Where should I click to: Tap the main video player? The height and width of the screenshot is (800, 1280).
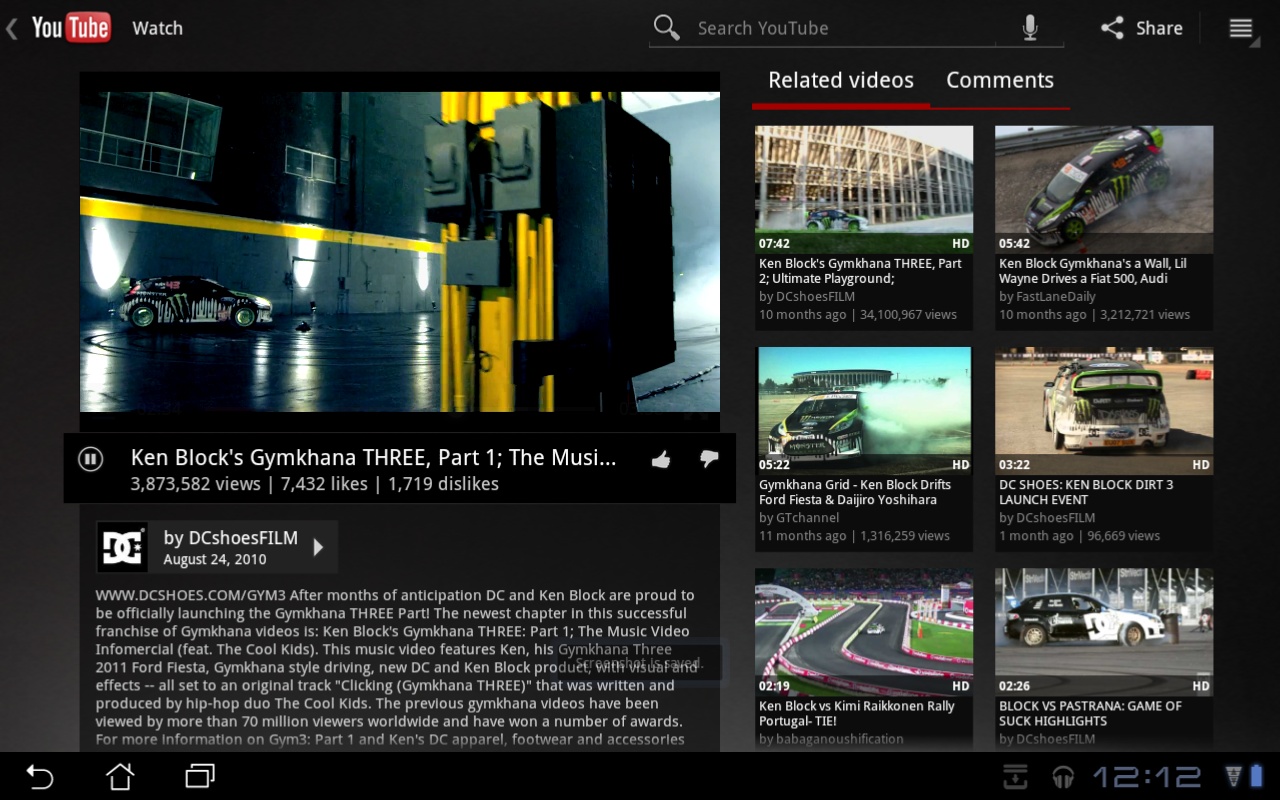(400, 252)
